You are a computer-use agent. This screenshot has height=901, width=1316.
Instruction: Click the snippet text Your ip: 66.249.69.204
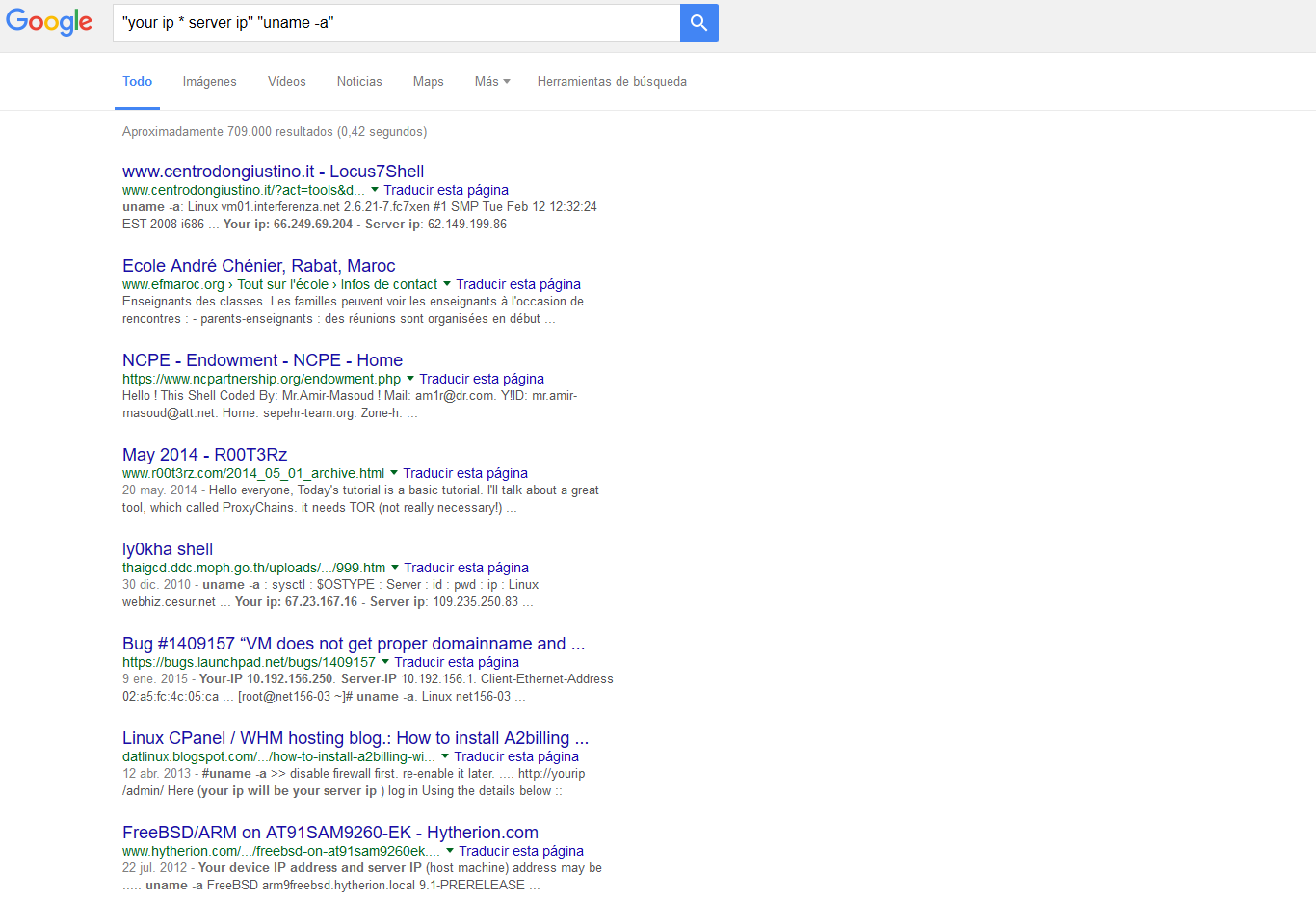click(x=288, y=225)
